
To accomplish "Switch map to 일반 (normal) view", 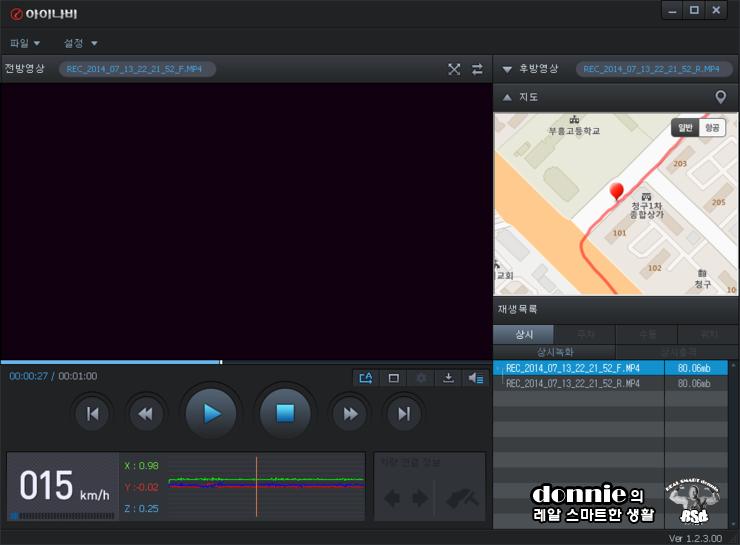I will coord(685,127).
